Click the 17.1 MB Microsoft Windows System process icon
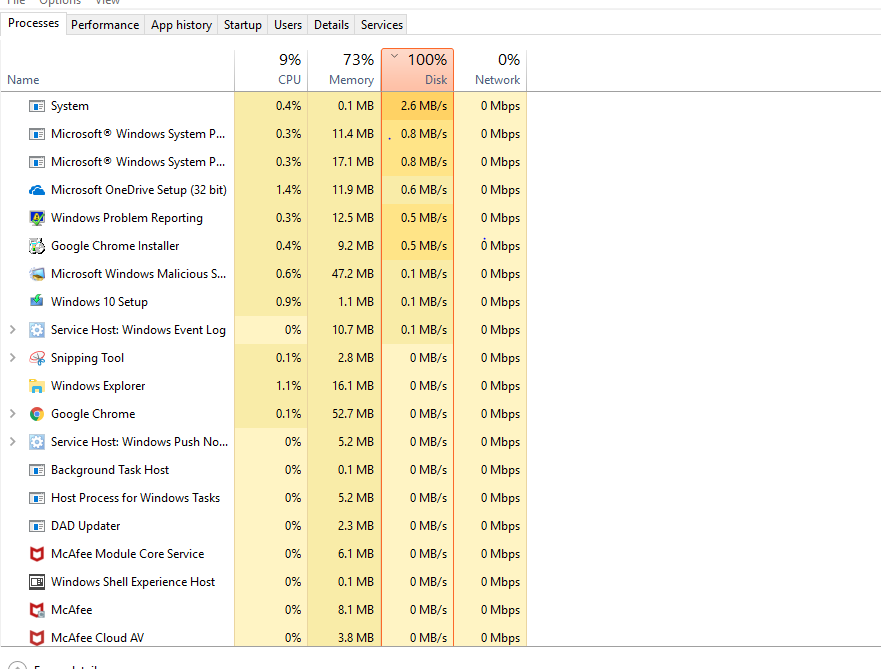The image size is (881, 669). (x=37, y=162)
